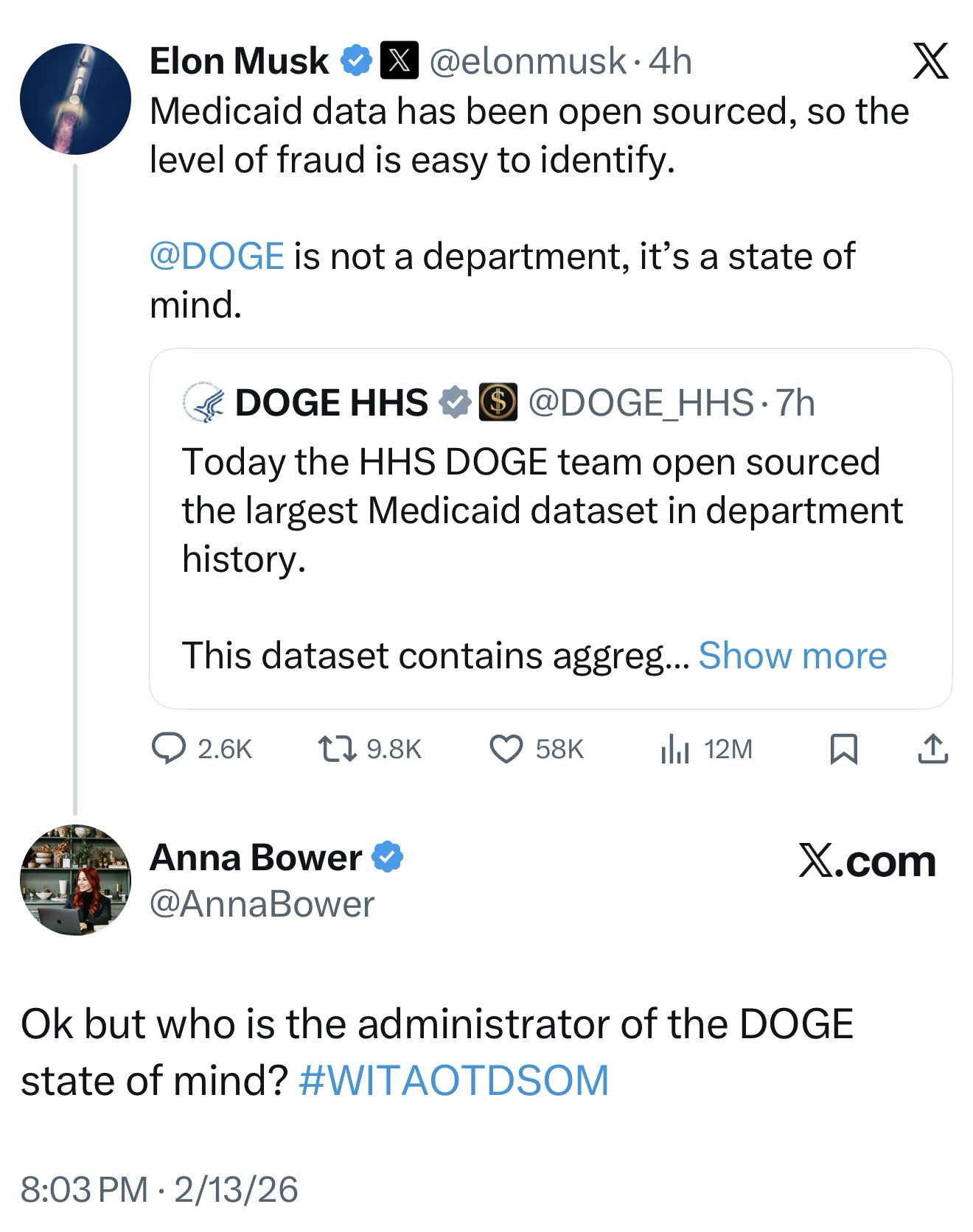The height and width of the screenshot is (1232, 973).
Task: Click the X logo at top right
Action: point(930,61)
